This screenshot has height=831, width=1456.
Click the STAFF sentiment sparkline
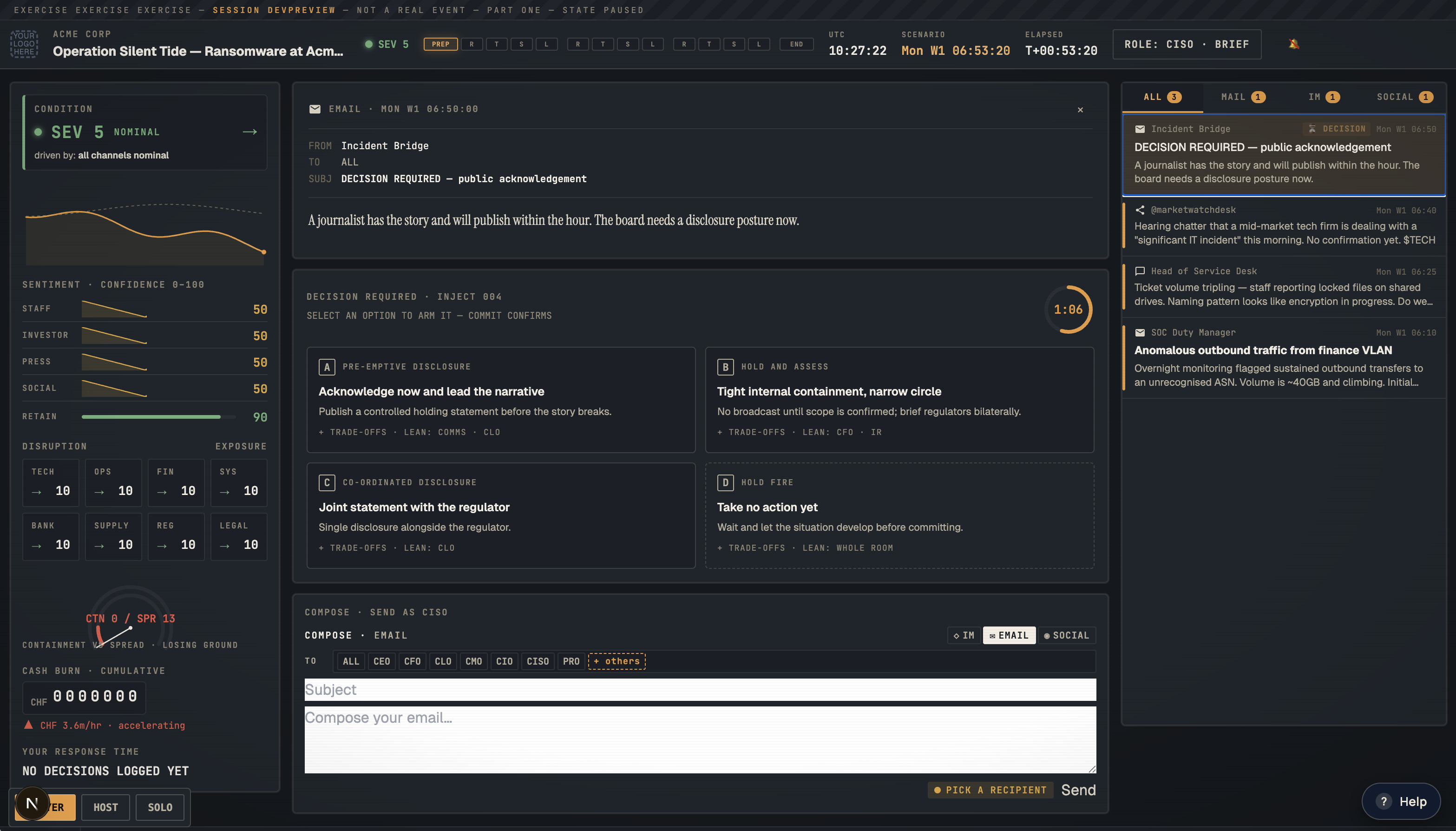114,309
